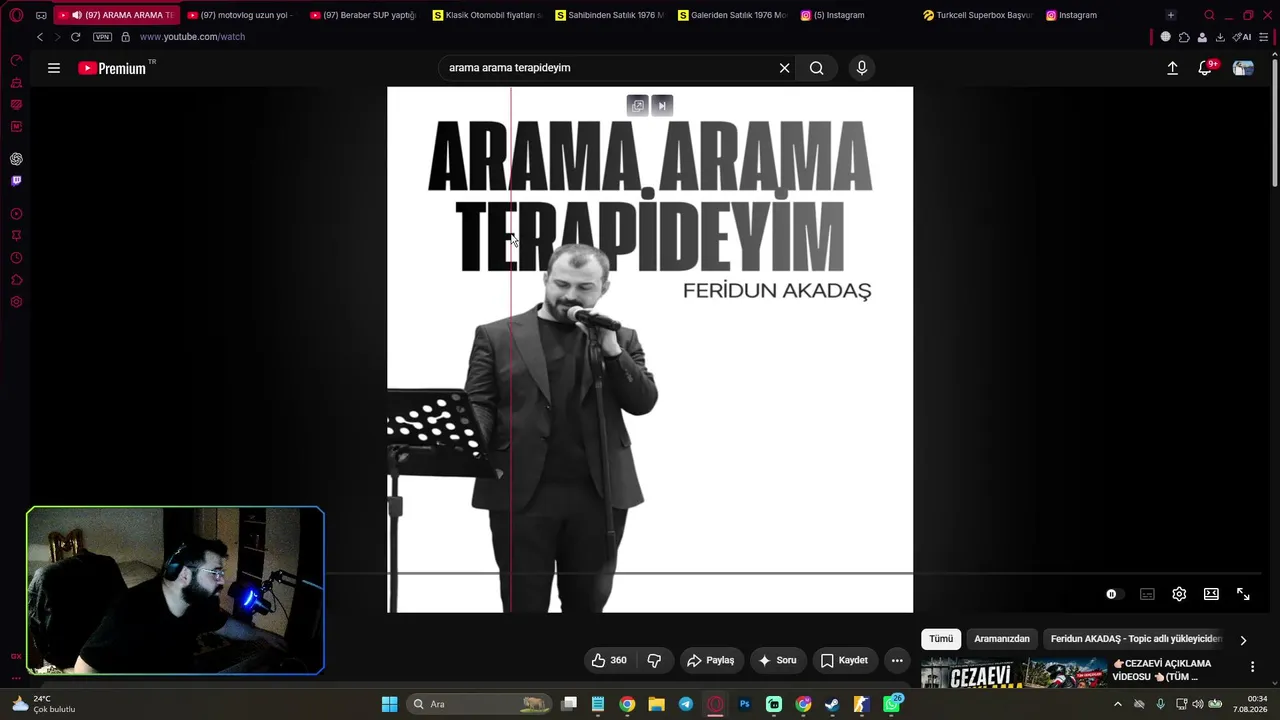Viewport: 1280px width, 720px height.
Task: Open the Opera main menu logo
Action: pyautogui.click(x=16, y=15)
